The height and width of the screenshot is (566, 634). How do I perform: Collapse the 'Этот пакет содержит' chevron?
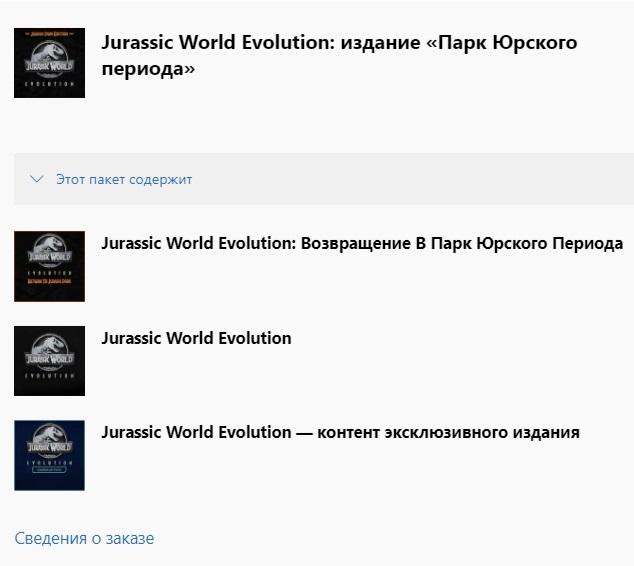click(37, 179)
